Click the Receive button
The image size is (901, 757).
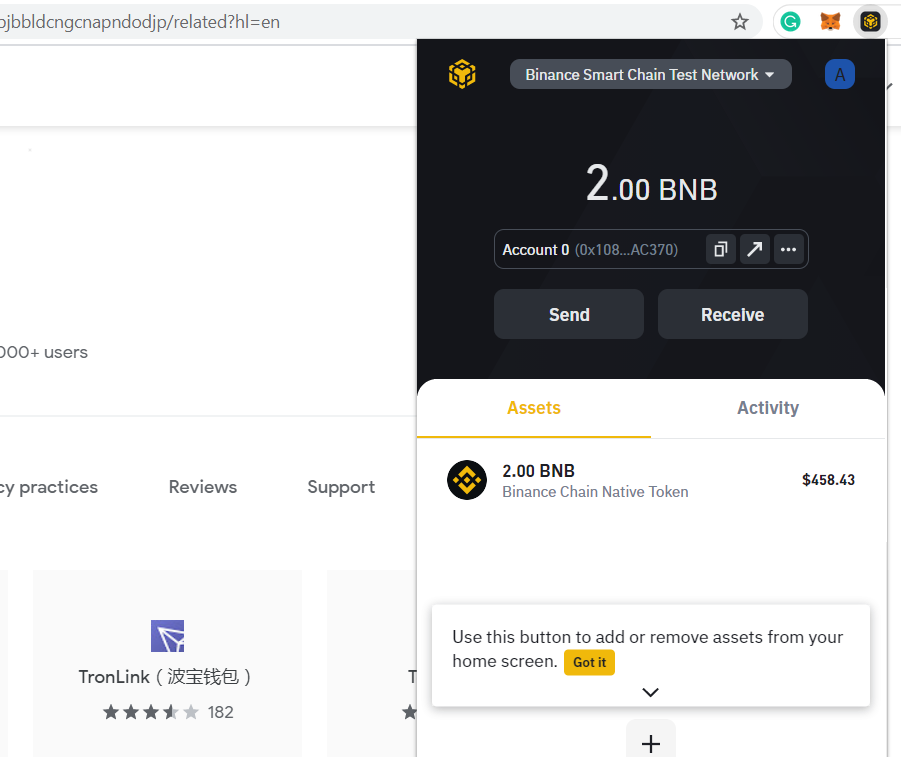[x=733, y=314]
